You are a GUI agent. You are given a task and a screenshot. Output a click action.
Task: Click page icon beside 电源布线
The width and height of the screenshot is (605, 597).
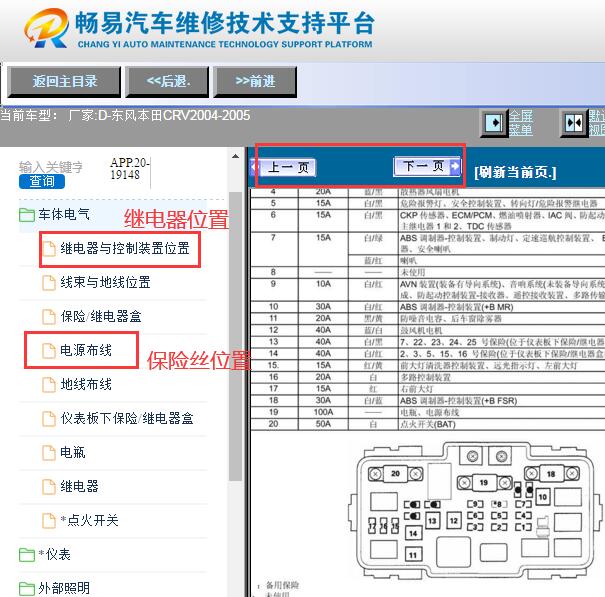tap(49, 351)
